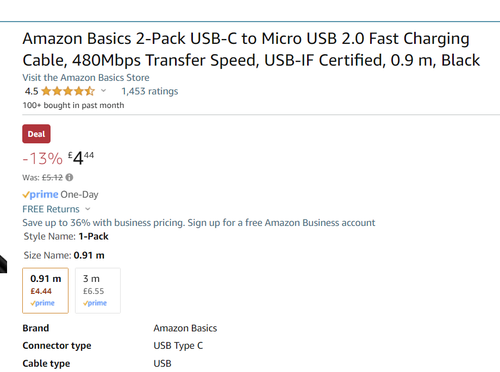Click the Size Name 0.91 m label
This screenshot has height=372, width=500.
pos(64,255)
